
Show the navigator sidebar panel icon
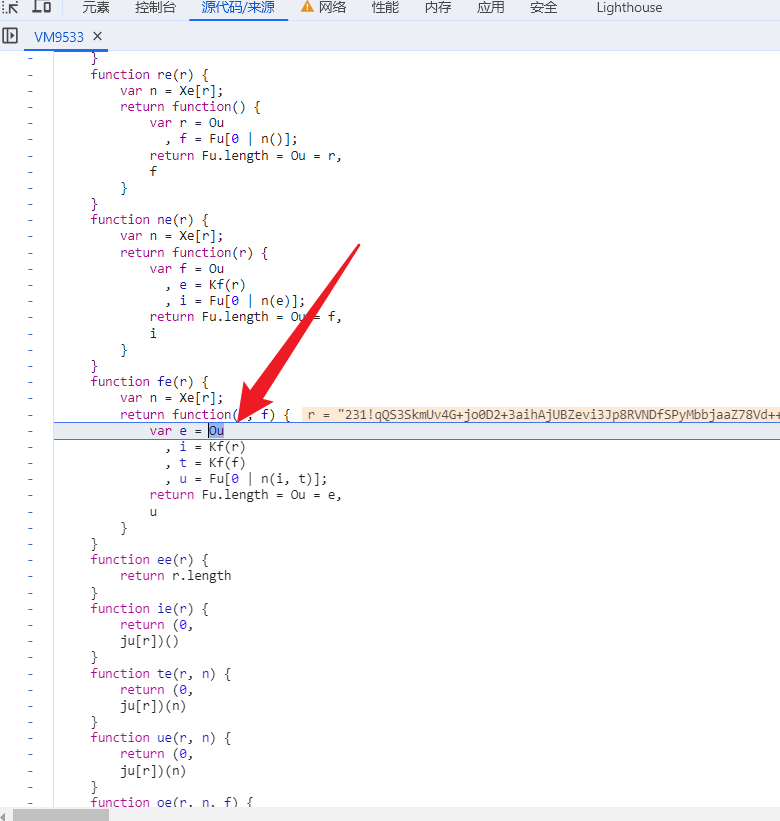click(10, 36)
